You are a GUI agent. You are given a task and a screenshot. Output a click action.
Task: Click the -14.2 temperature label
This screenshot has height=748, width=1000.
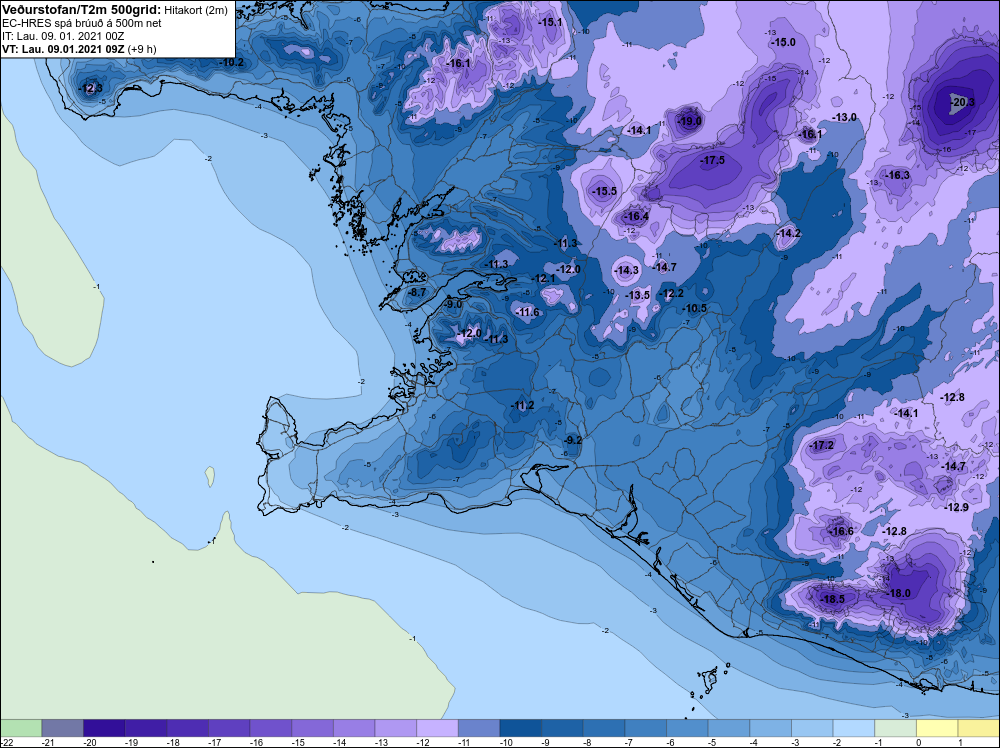click(x=788, y=233)
